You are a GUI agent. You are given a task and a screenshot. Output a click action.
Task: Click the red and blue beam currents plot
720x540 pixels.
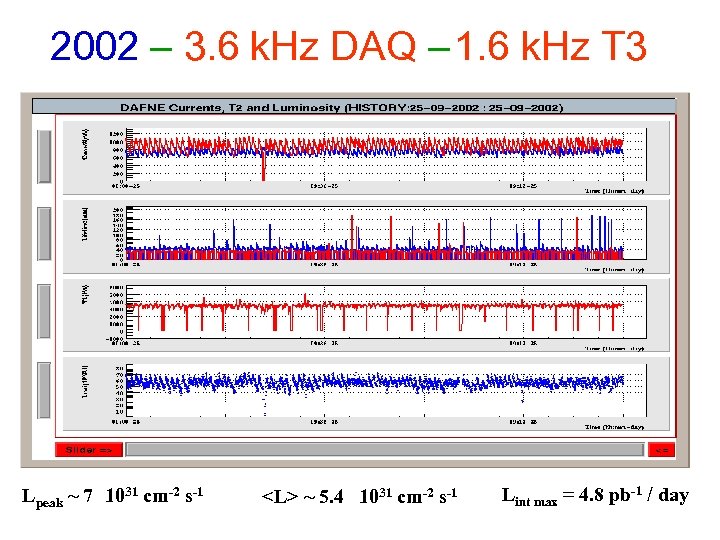pos(386,155)
